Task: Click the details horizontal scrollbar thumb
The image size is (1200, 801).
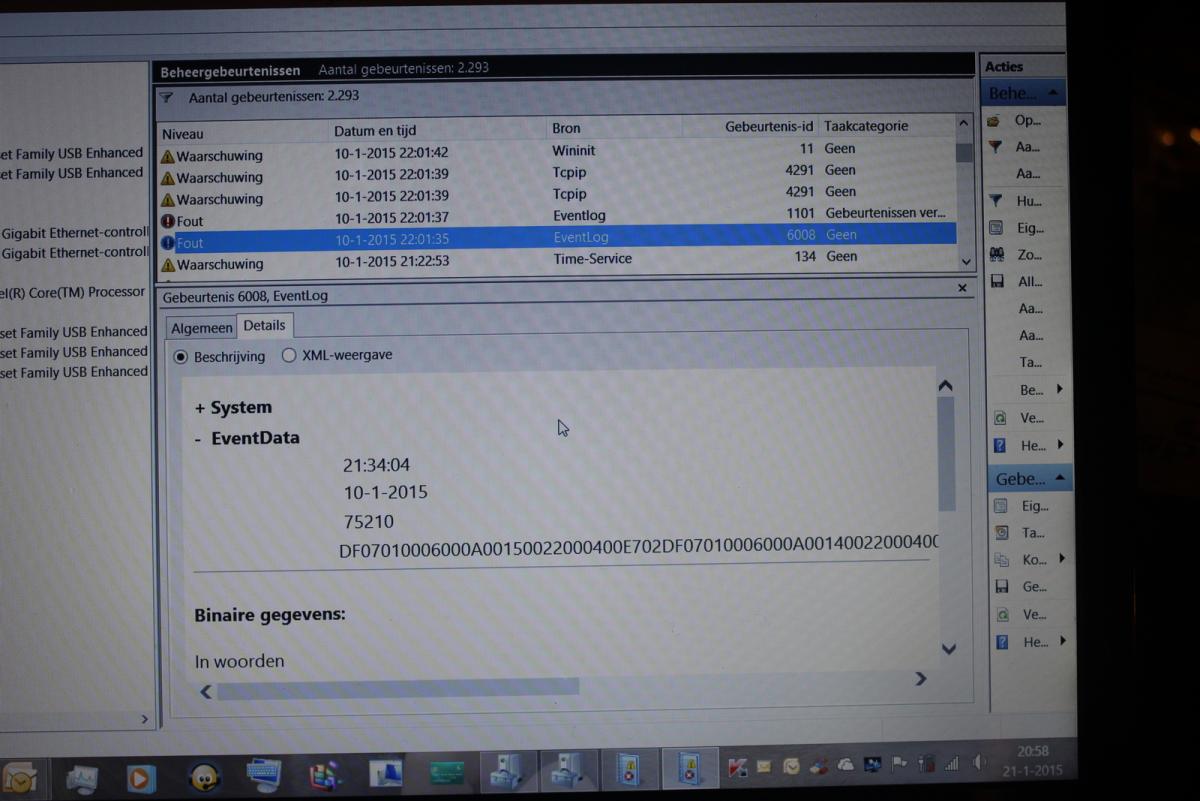Action: (x=397, y=688)
